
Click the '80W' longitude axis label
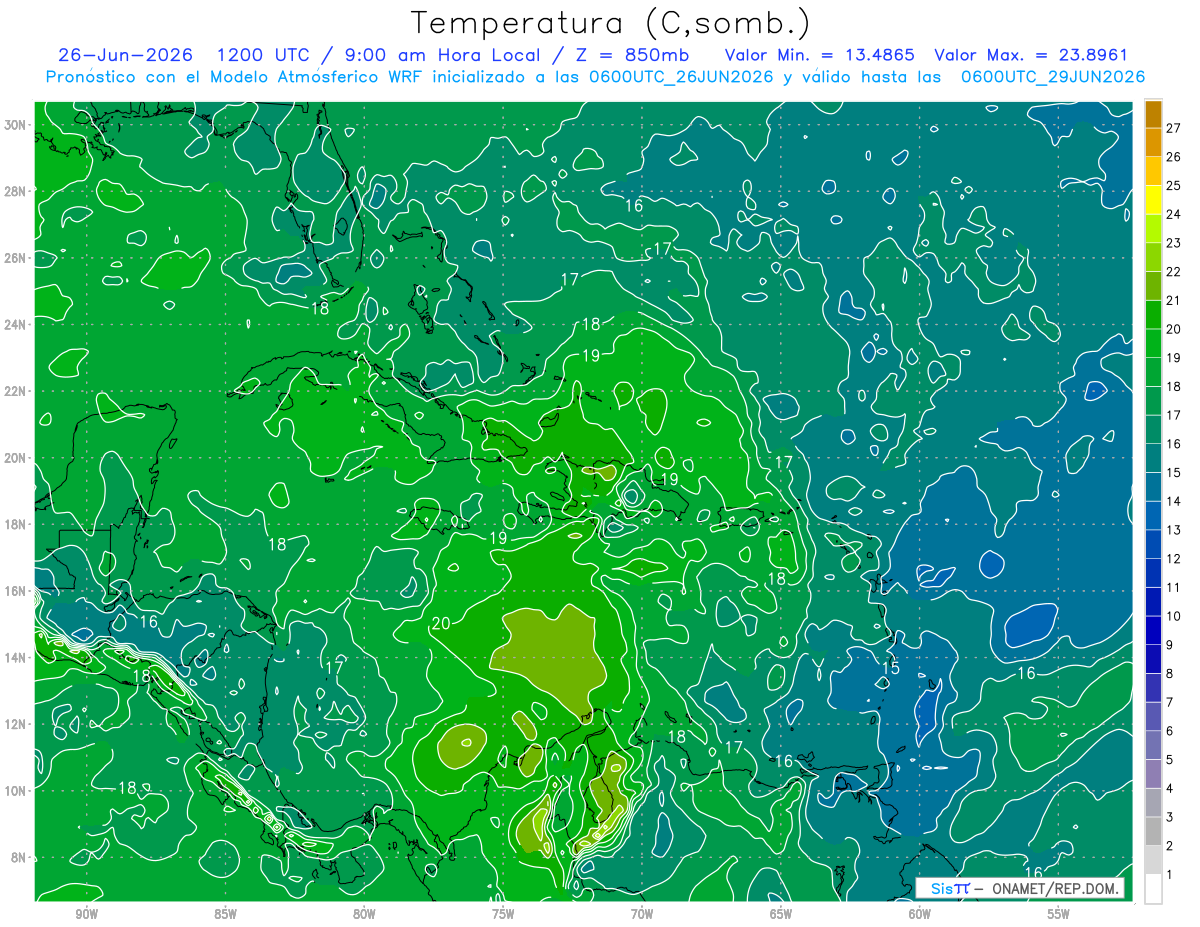[x=365, y=914]
